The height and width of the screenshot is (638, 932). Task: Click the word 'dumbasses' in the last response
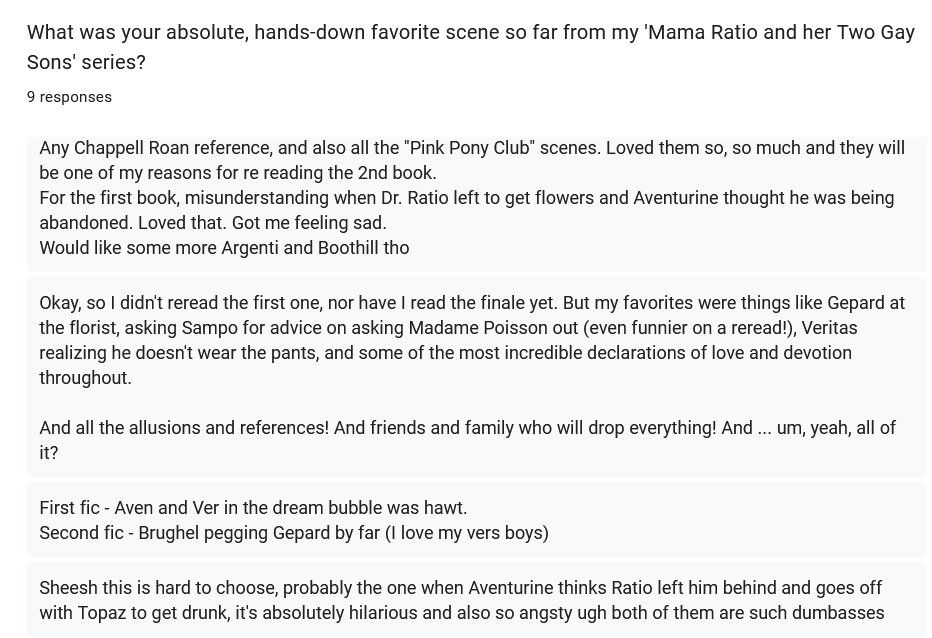tap(834, 613)
